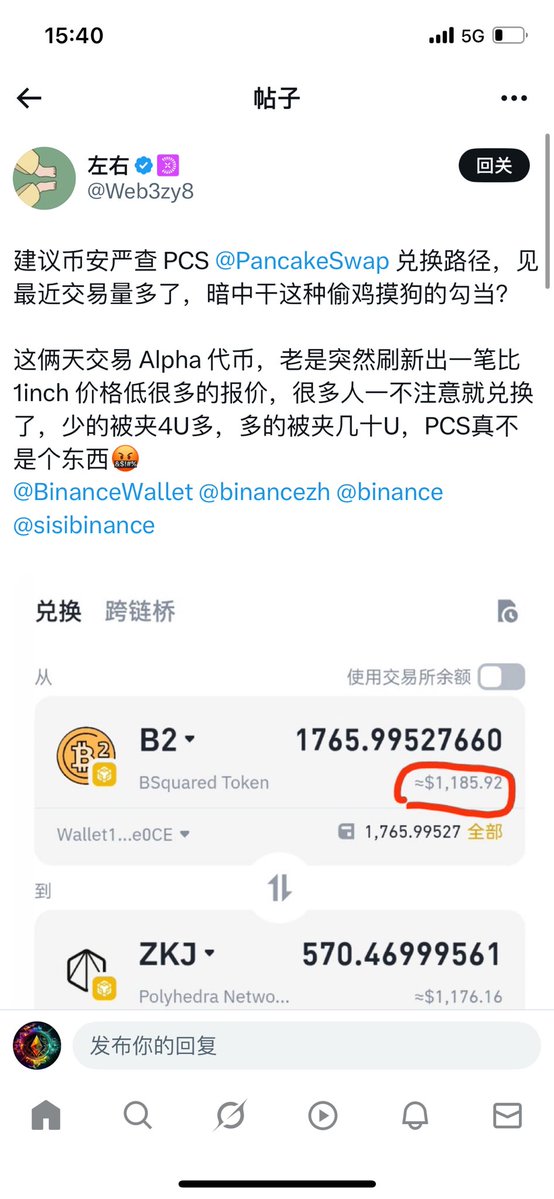
Task: Toggle 使用交易所余额 switch
Action: tap(501, 677)
